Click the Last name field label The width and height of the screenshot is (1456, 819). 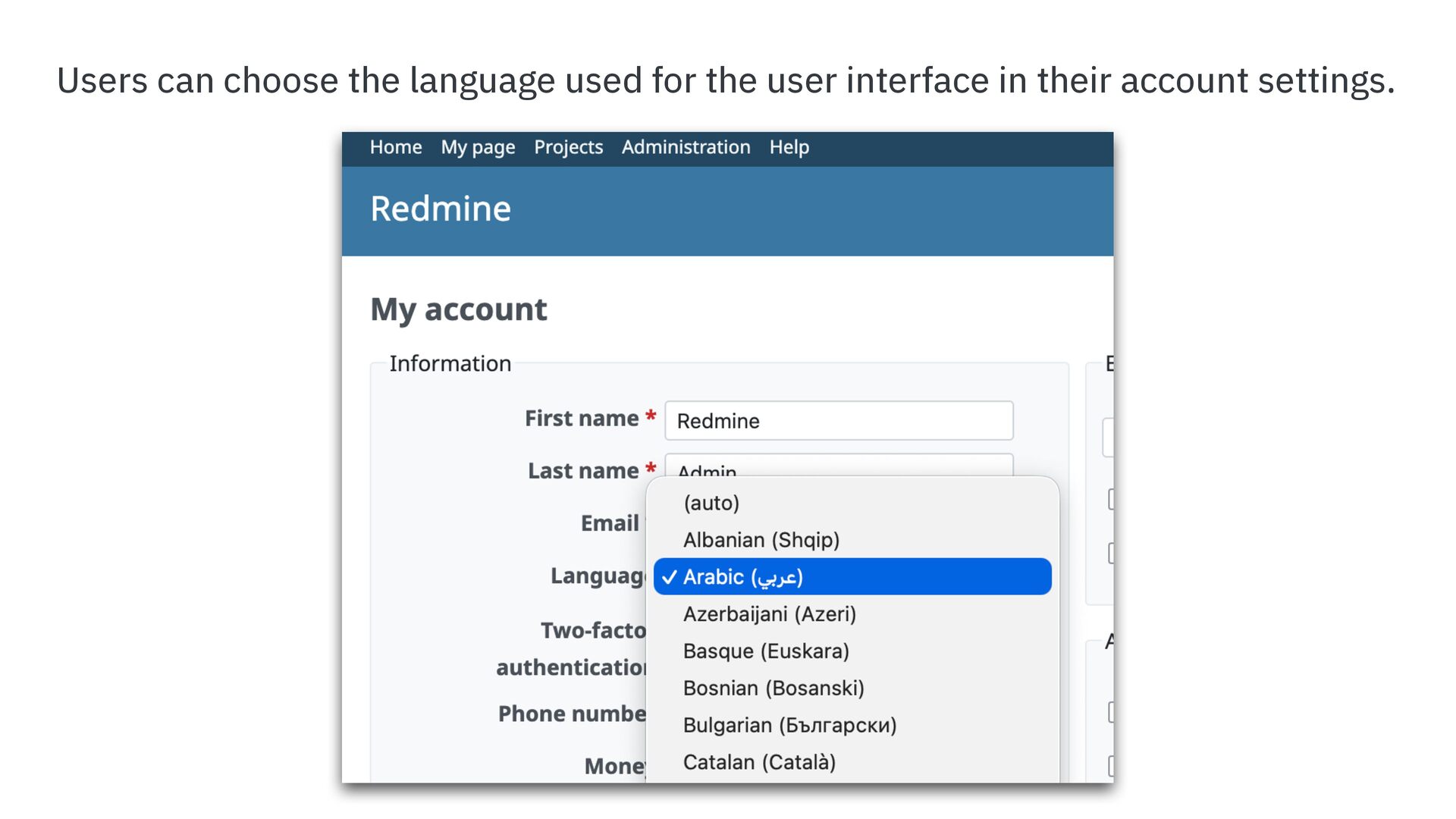click(583, 471)
